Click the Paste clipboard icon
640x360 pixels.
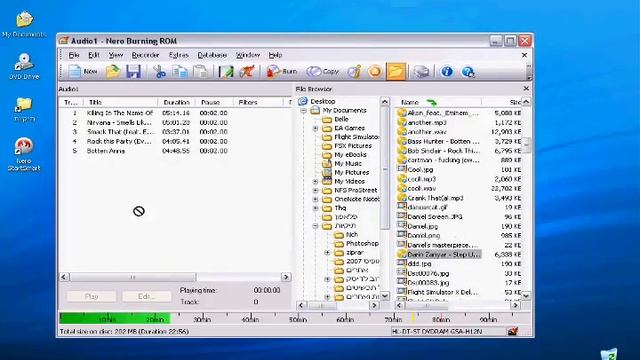pyautogui.click(x=200, y=71)
